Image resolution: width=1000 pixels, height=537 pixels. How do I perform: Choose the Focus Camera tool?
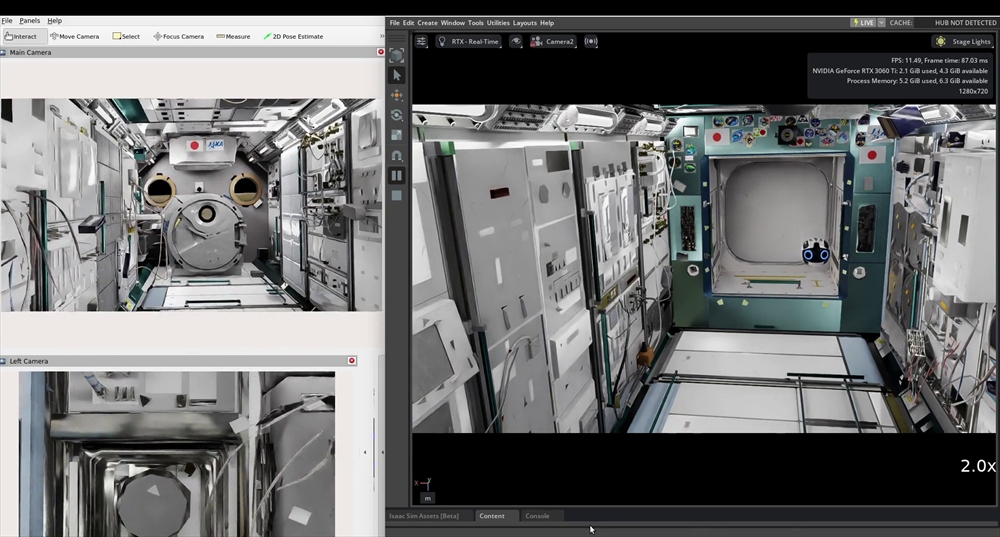coord(179,36)
